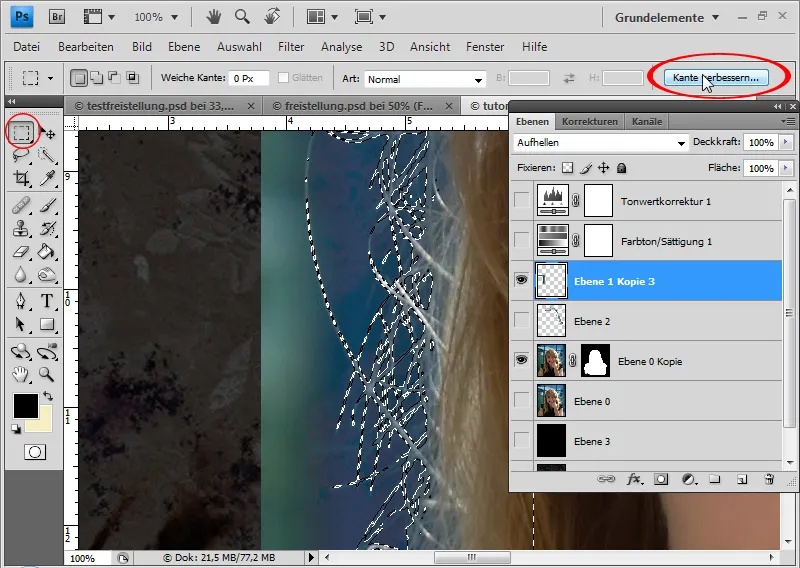The image size is (800, 568).
Task: Show the Ebene 2 layer
Action: coord(521,320)
